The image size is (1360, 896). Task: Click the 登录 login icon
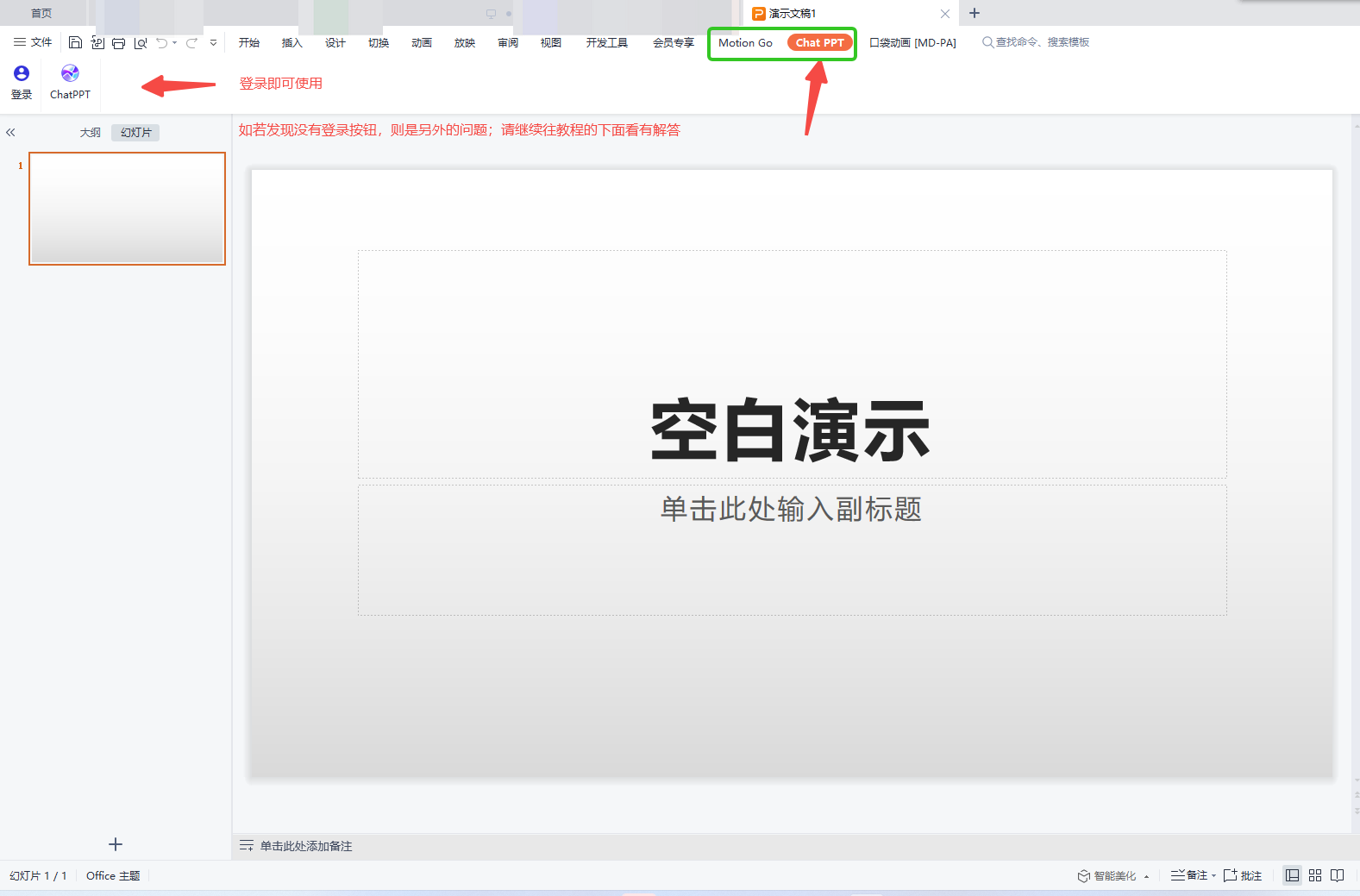(22, 82)
